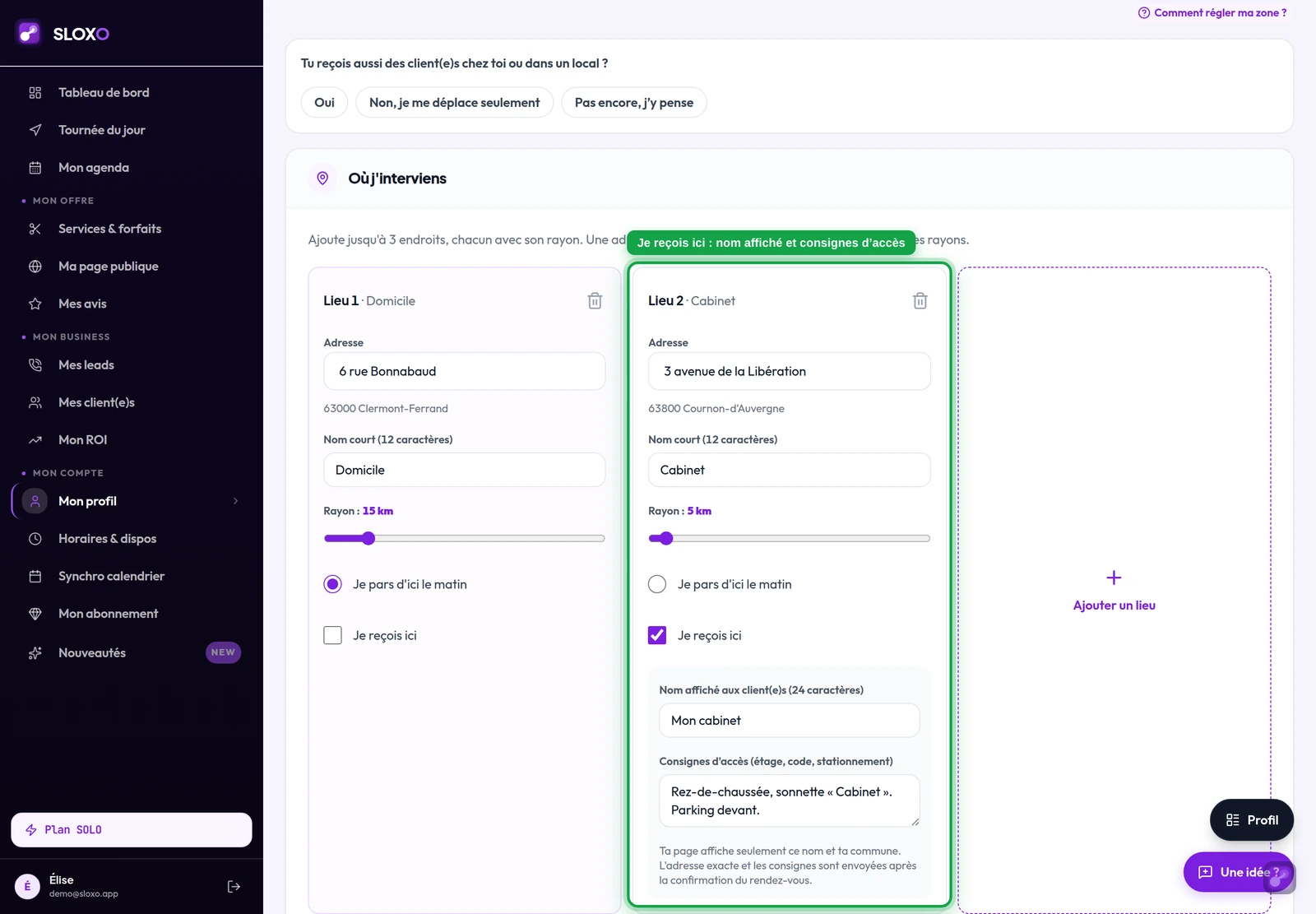
Task: Click the phone icon beside Mes leads
Action: pyautogui.click(x=35, y=365)
